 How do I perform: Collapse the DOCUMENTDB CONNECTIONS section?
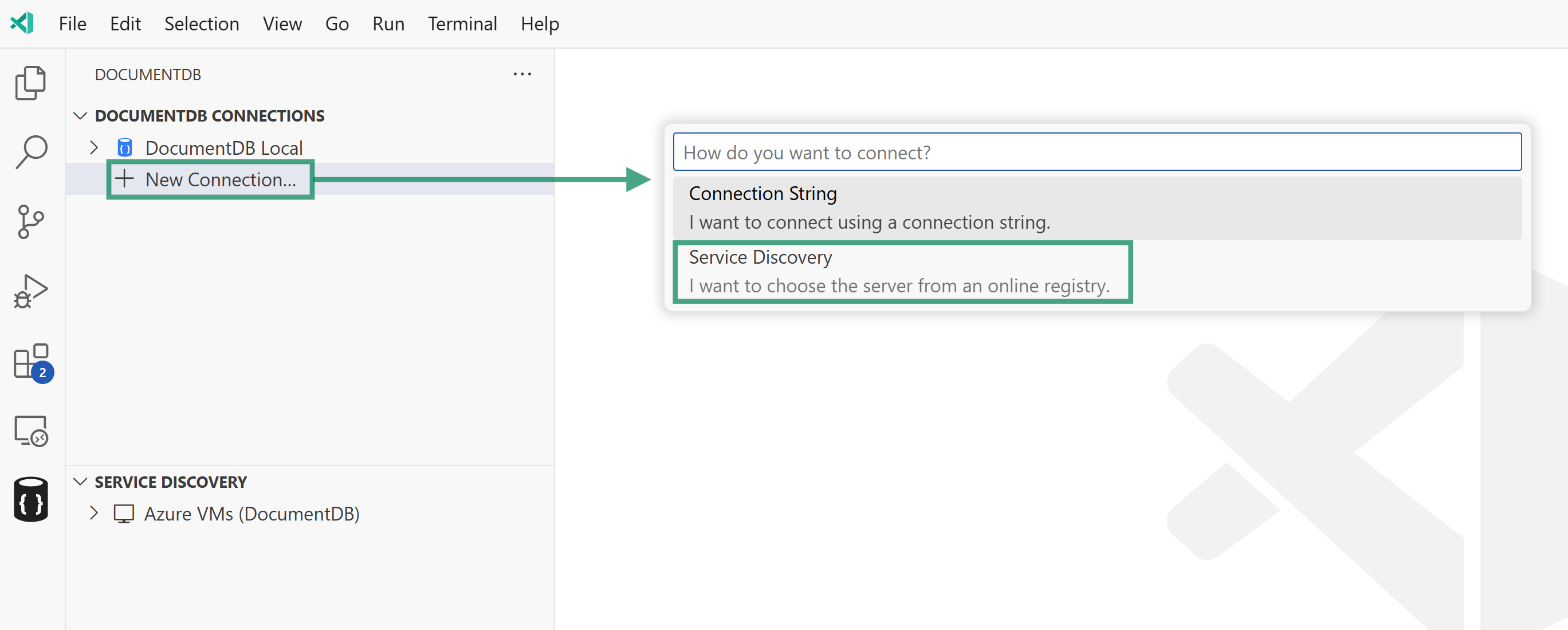tap(81, 116)
